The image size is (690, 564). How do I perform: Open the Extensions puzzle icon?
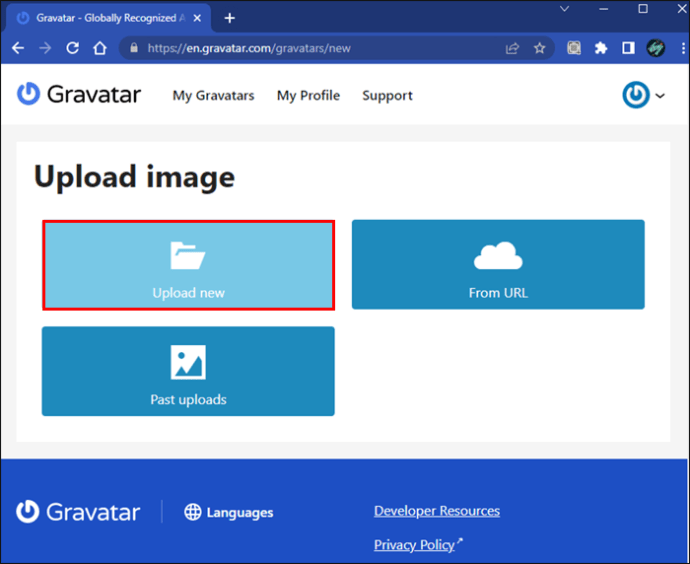tap(601, 48)
